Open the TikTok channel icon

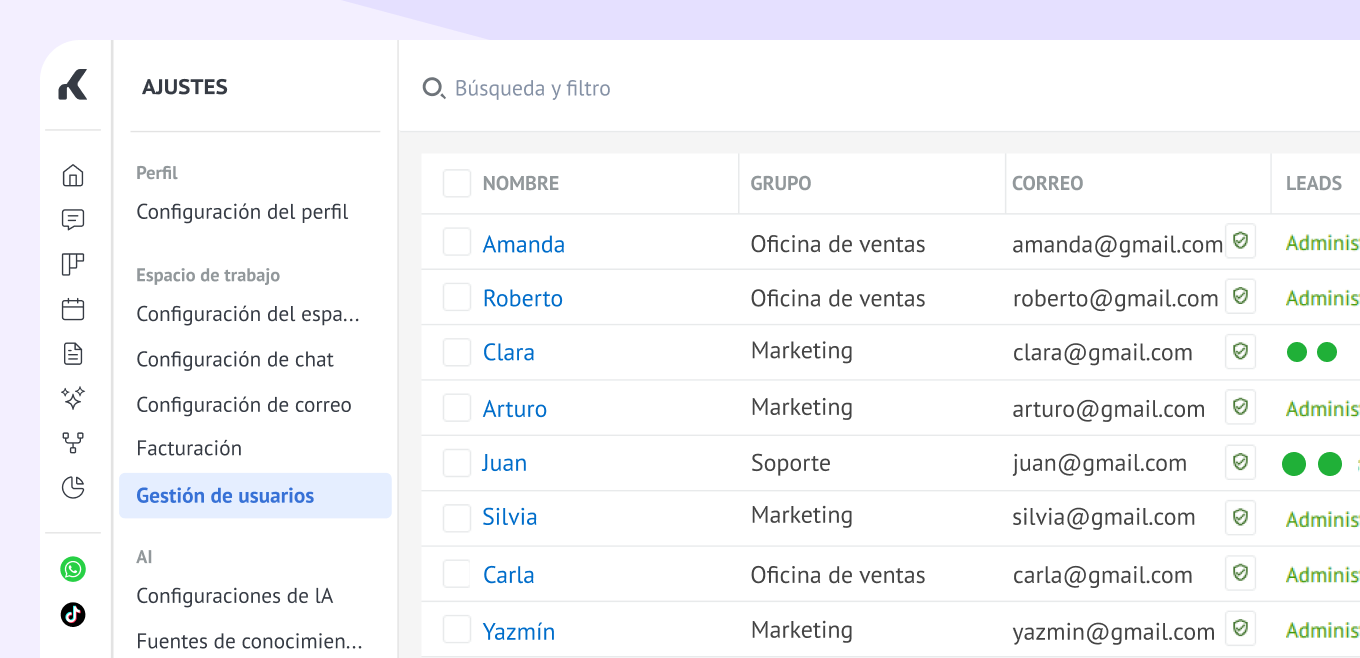tap(73, 614)
